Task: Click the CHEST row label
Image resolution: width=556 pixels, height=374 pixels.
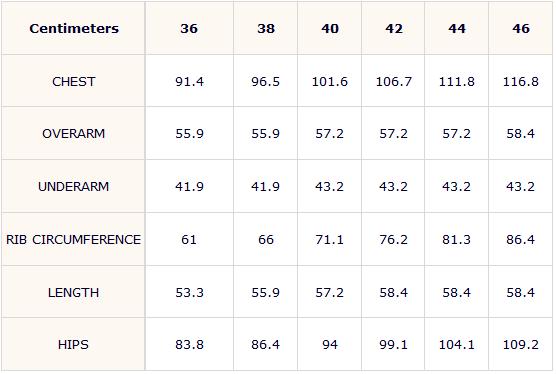Action: click(x=73, y=81)
